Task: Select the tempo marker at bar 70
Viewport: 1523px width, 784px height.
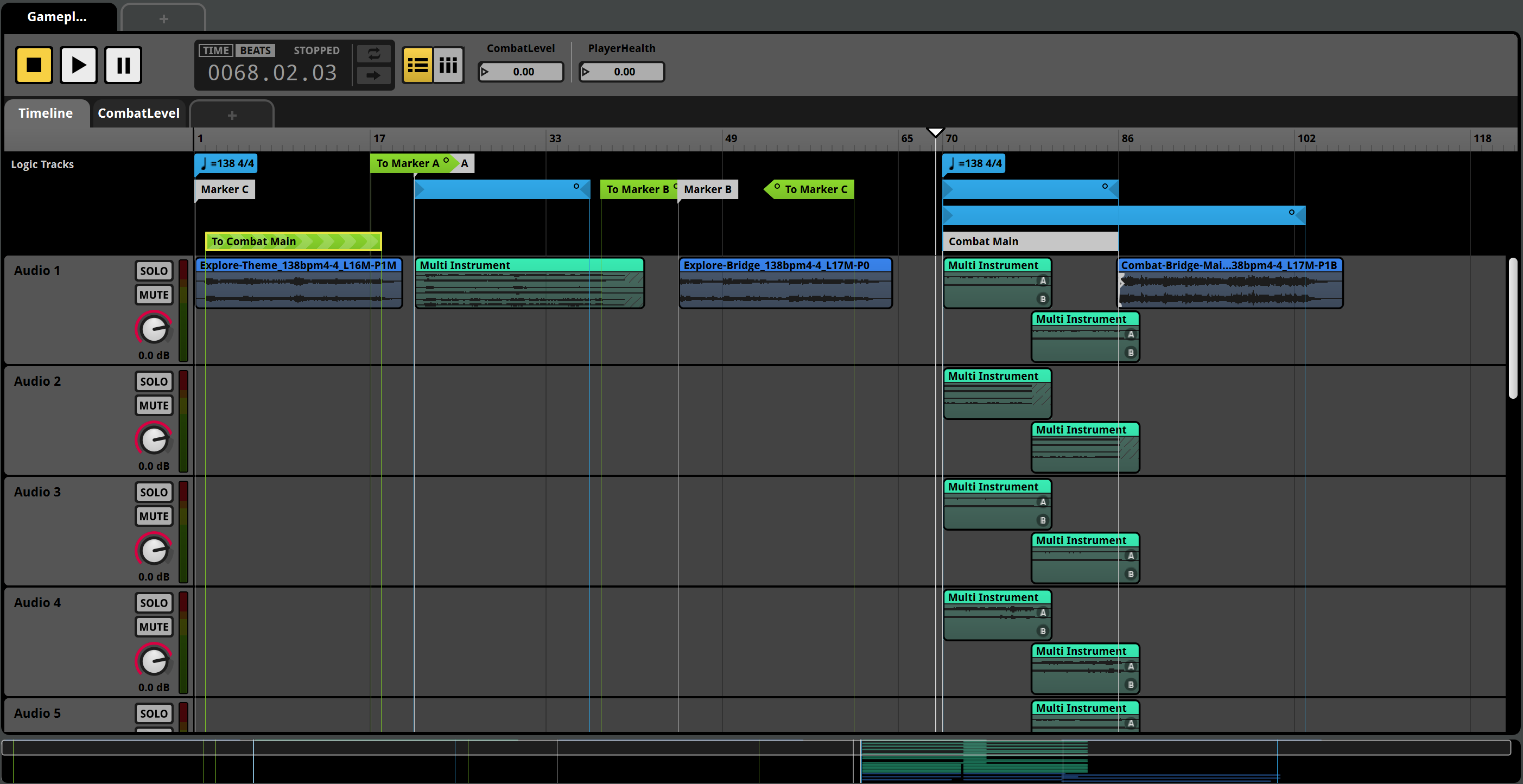Action: pyautogui.click(x=974, y=164)
